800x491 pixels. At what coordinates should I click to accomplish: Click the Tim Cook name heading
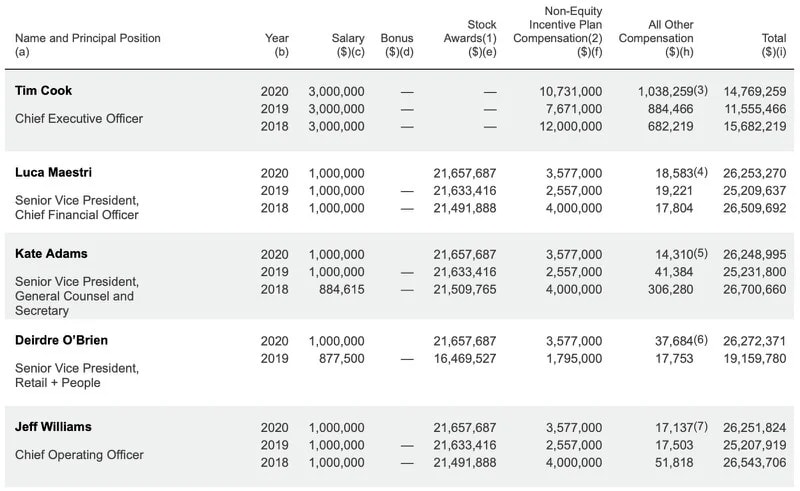click(x=44, y=91)
